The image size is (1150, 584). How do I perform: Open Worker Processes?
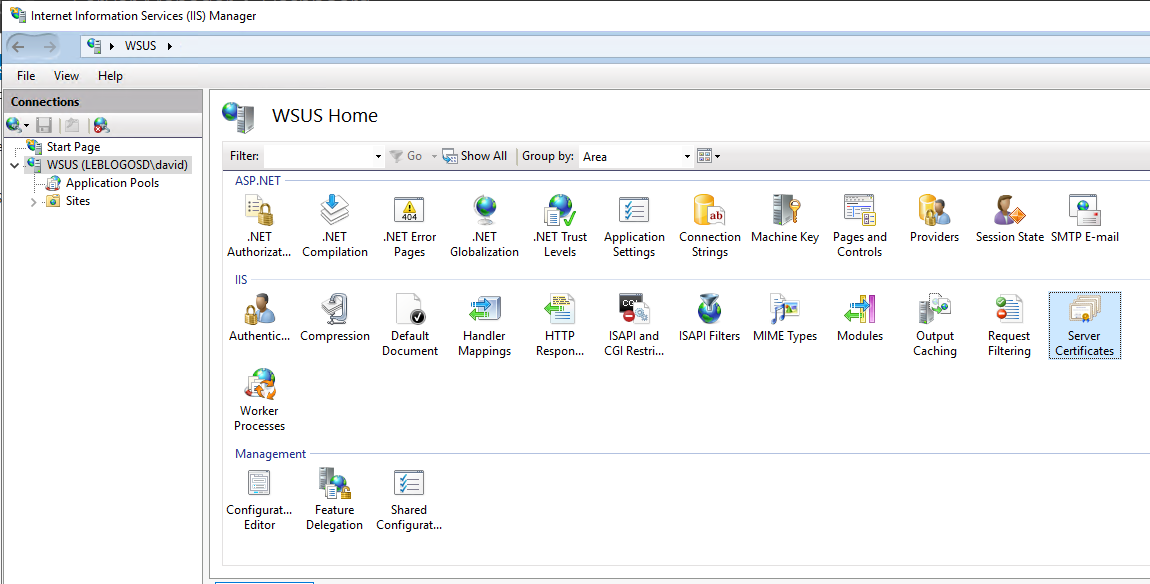pos(259,396)
